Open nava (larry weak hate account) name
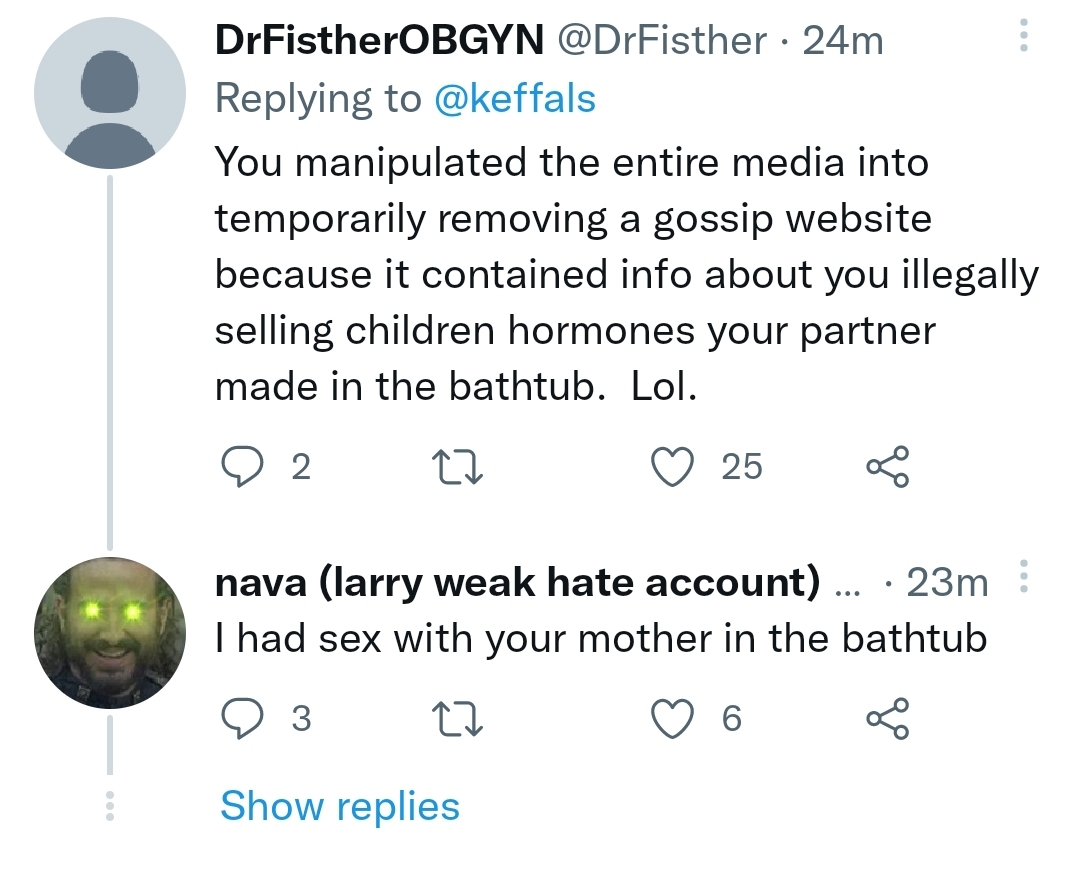Screen dimensions: 1080x869 (518, 583)
